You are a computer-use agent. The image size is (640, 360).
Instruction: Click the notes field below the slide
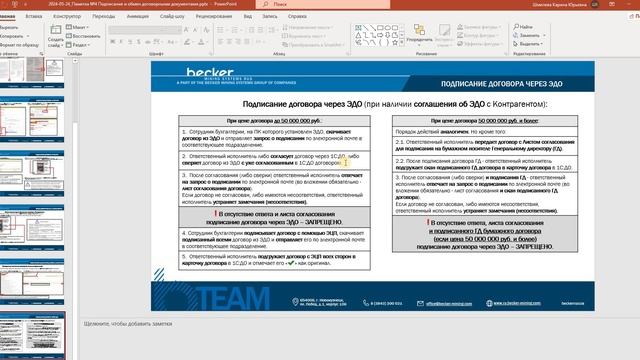pos(359,324)
